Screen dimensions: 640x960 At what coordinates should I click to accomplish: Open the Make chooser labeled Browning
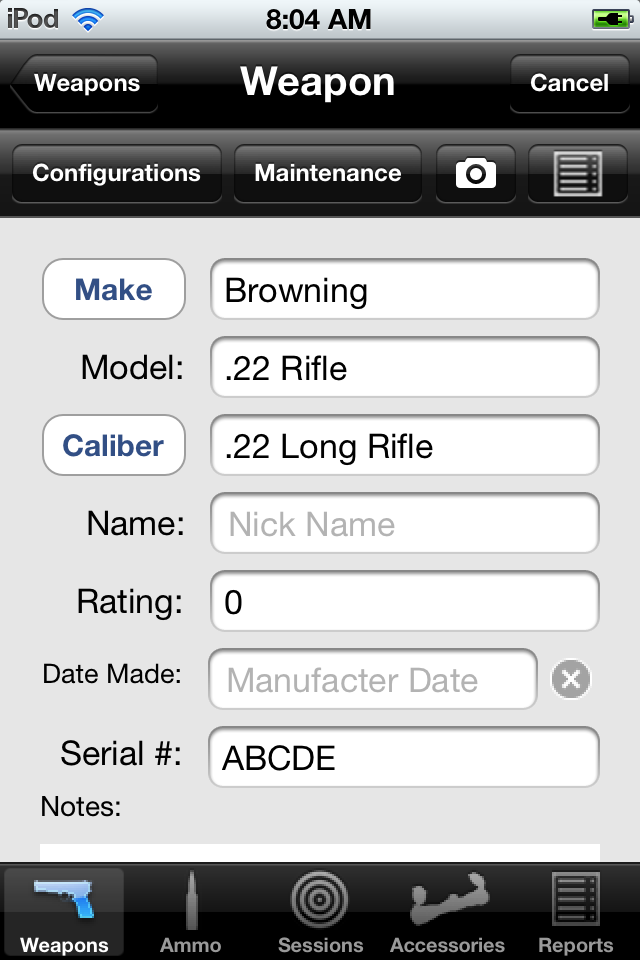[x=404, y=289]
